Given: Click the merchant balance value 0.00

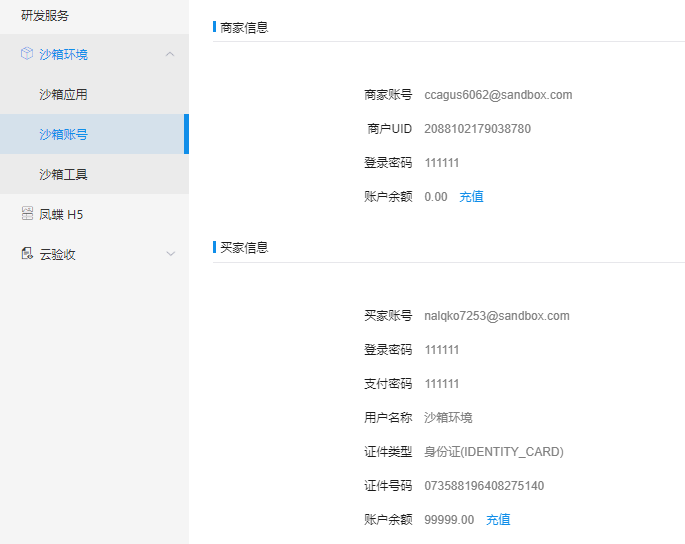Looking at the screenshot, I should [x=436, y=197].
